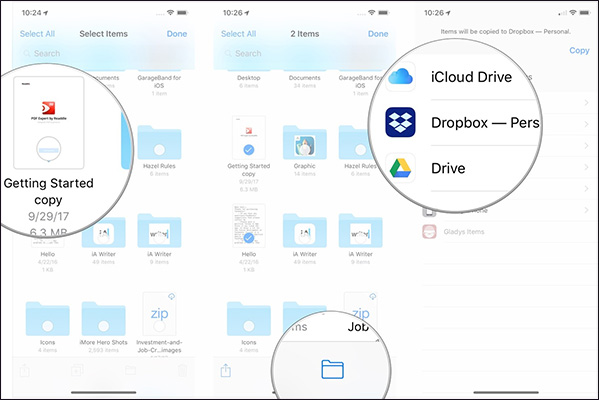This screenshot has height=400, width=599.
Task: Tap the Desktop folder label on 2 Items screen
Action: point(249,78)
